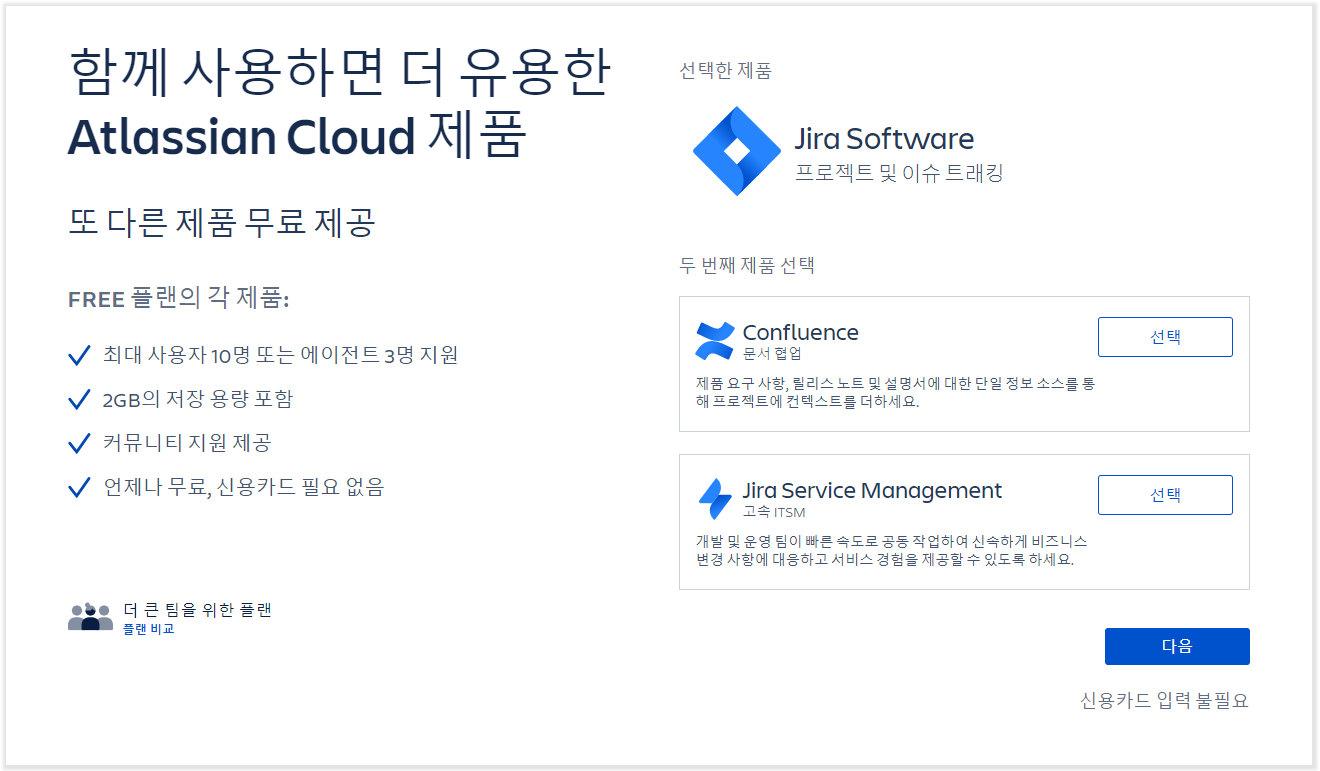Click the Confluence logo icon
1320x771 pixels.
715,341
